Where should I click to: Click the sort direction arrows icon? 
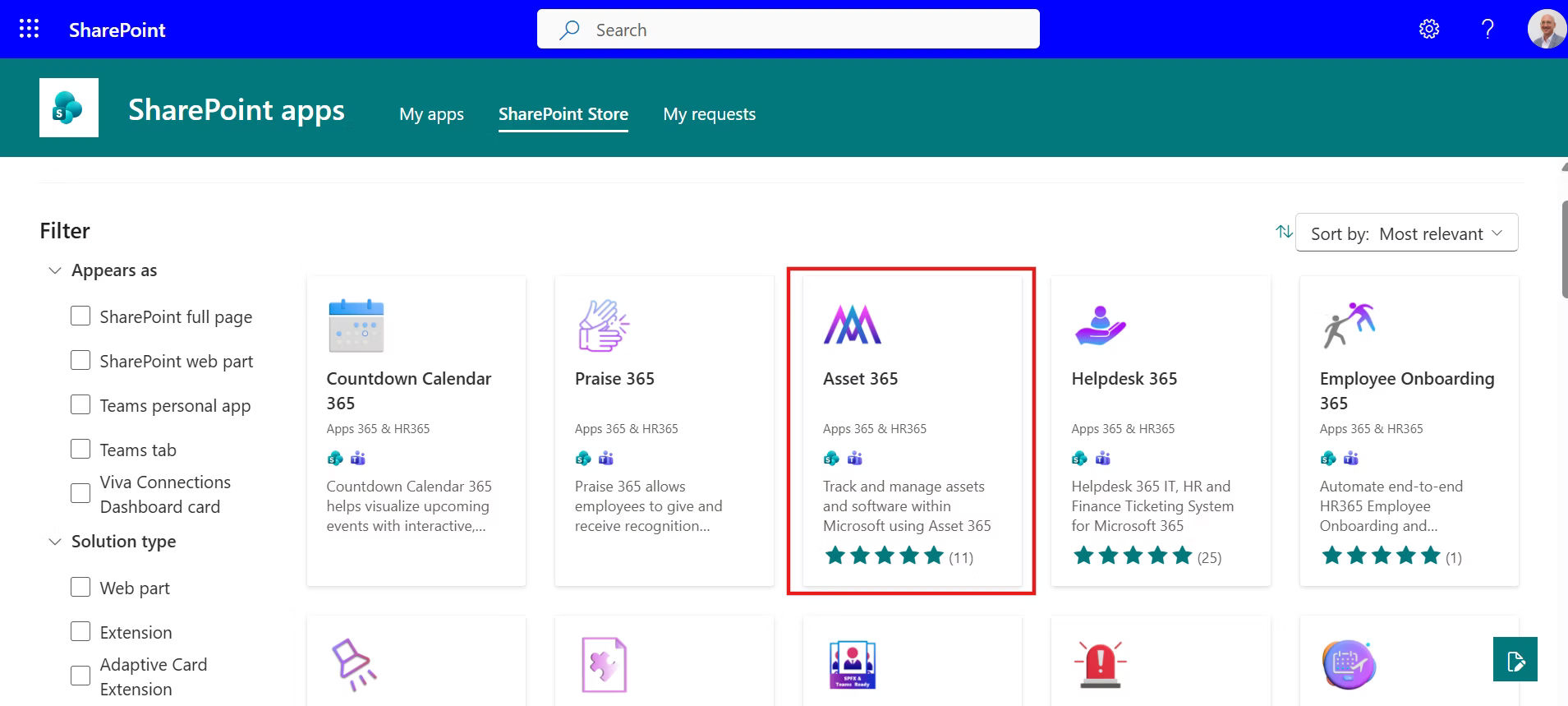click(1284, 233)
